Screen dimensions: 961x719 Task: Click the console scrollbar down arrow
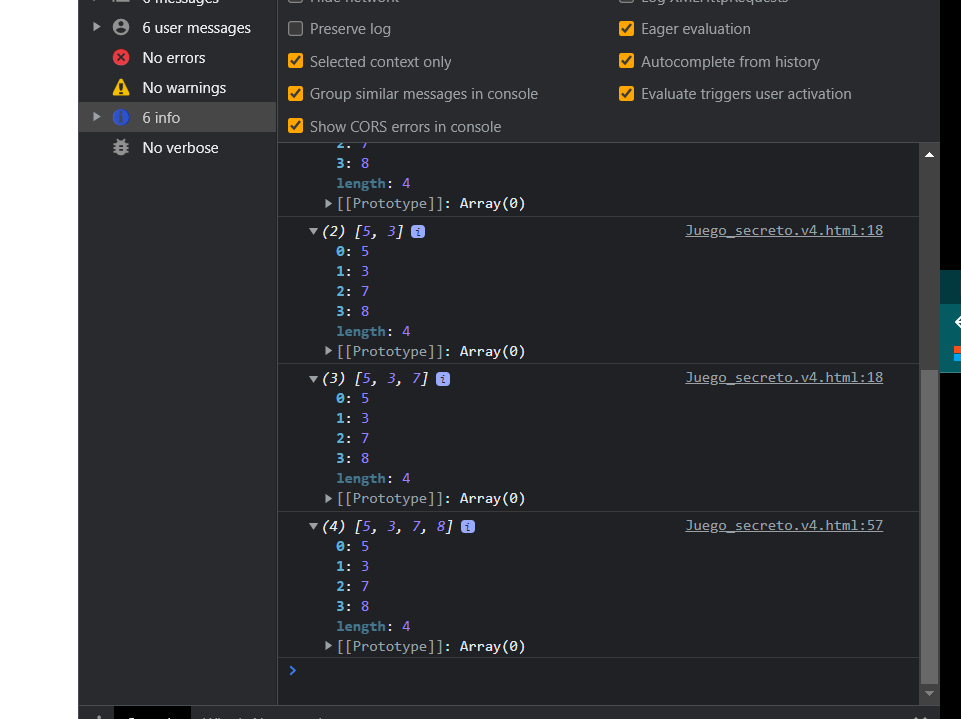click(x=929, y=693)
